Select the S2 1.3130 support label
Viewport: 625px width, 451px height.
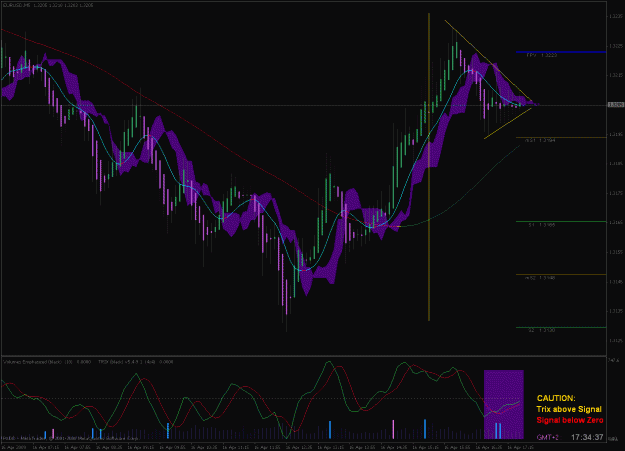tap(542, 330)
